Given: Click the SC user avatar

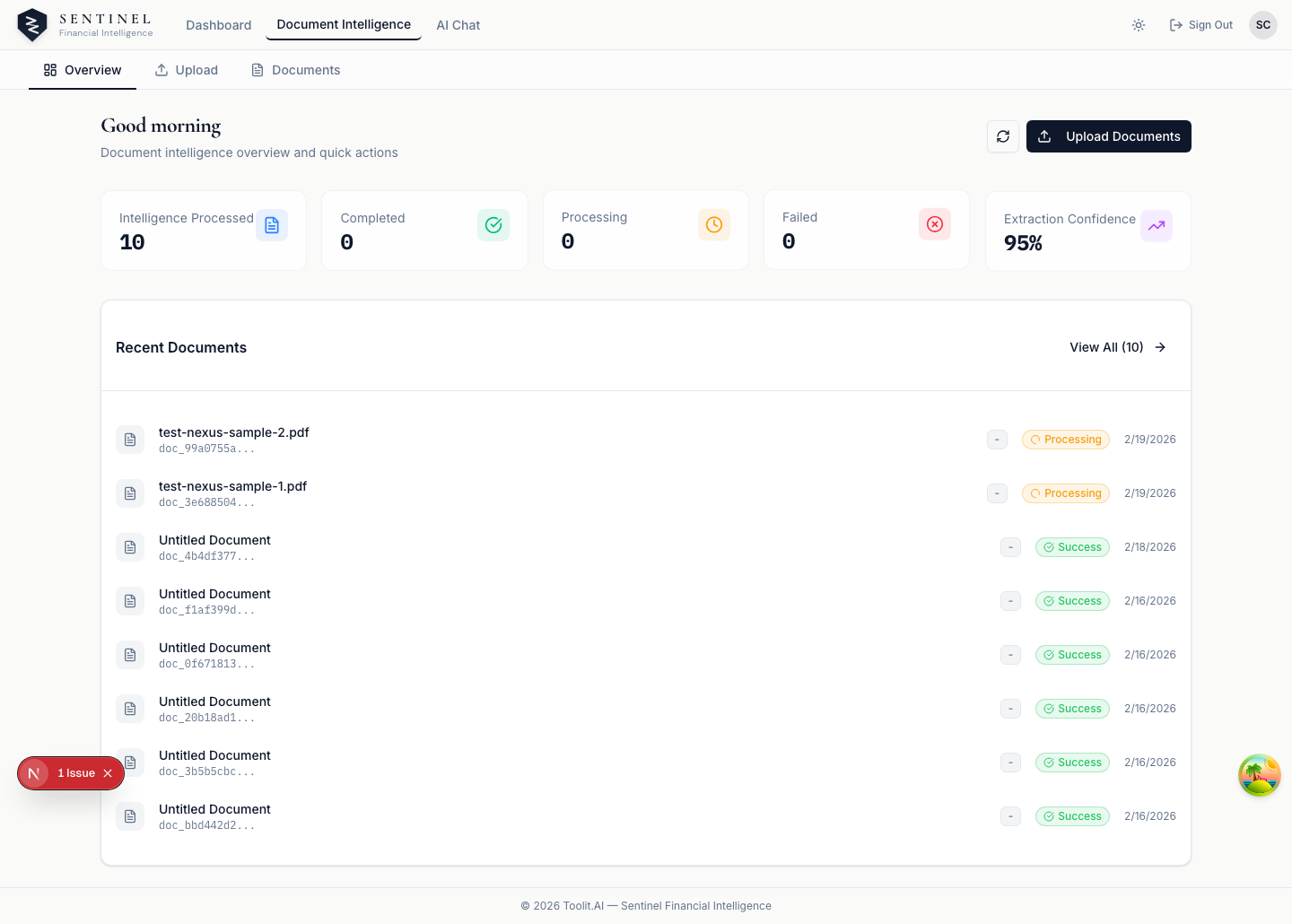Looking at the screenshot, I should pyautogui.click(x=1263, y=25).
